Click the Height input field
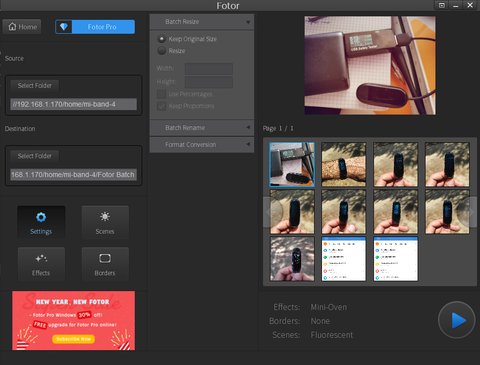 point(209,82)
